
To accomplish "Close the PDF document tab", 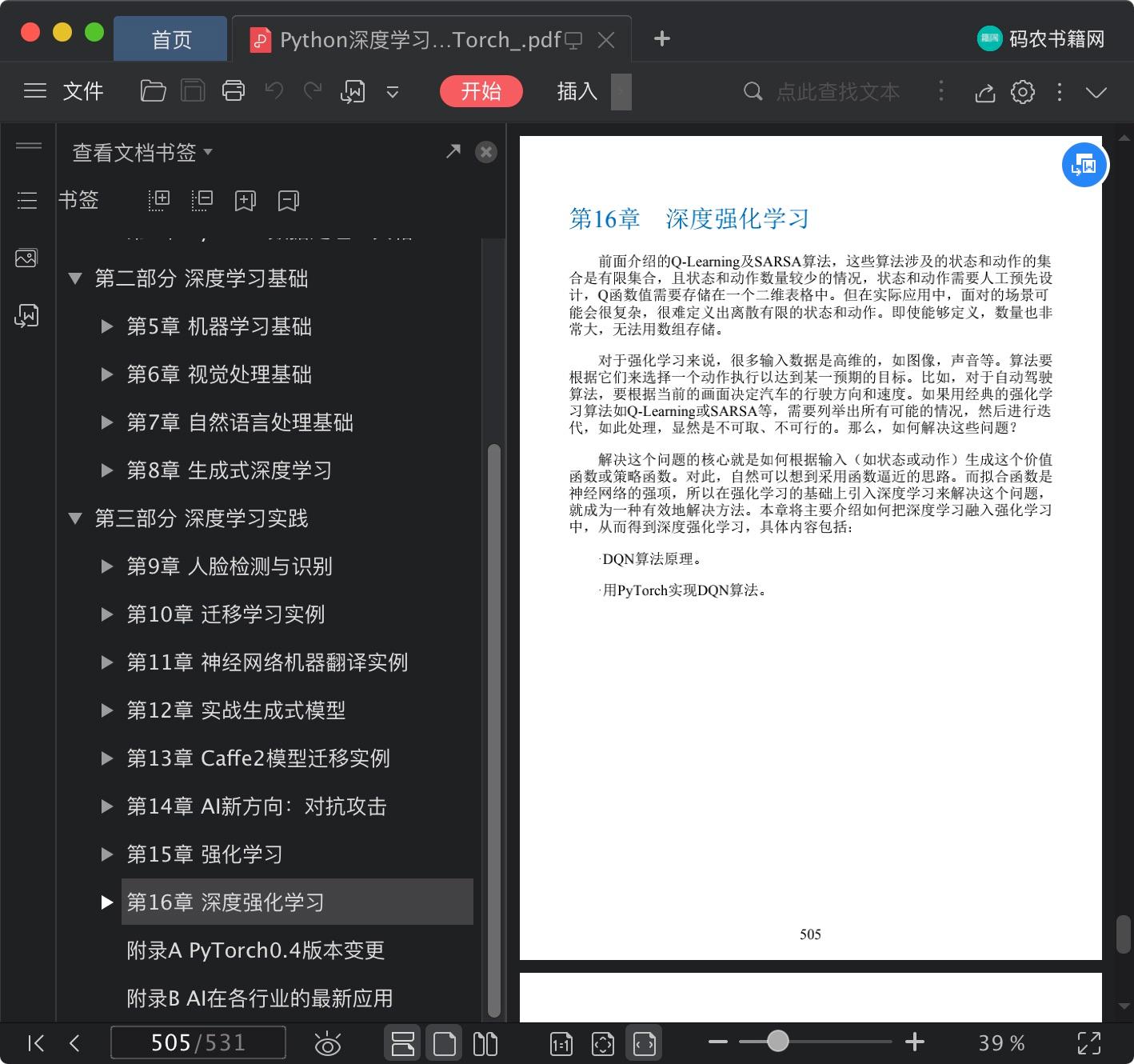I will click(606, 40).
